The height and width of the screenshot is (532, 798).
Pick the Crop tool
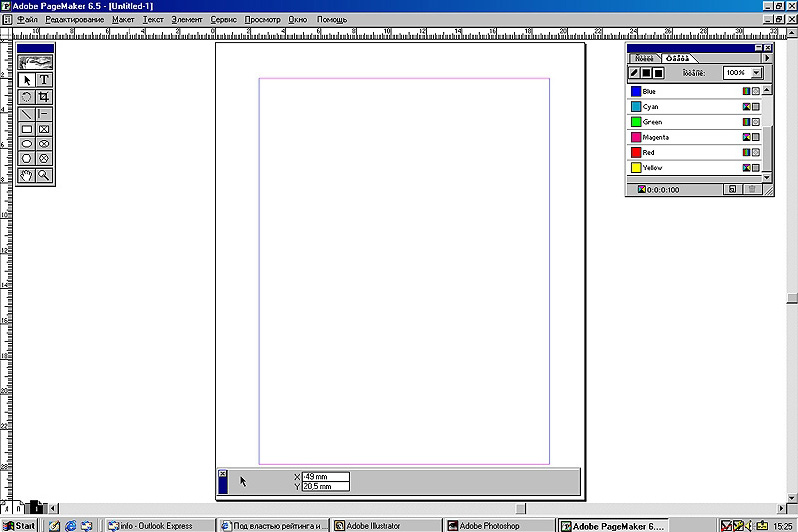pyautogui.click(x=44, y=97)
